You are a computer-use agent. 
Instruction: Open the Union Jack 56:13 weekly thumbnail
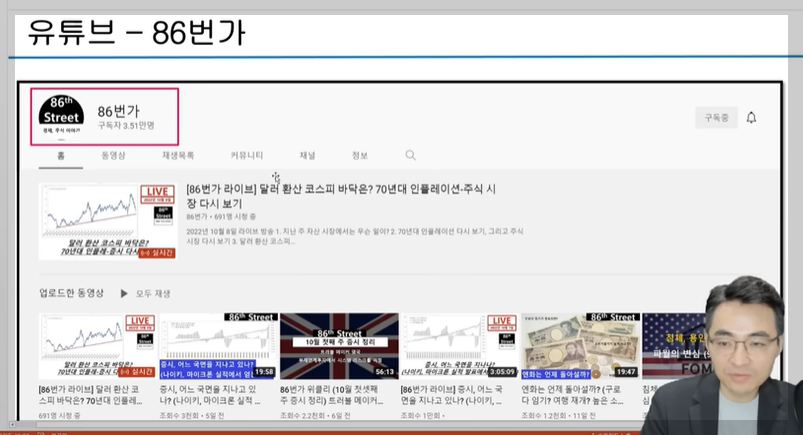(x=339, y=346)
